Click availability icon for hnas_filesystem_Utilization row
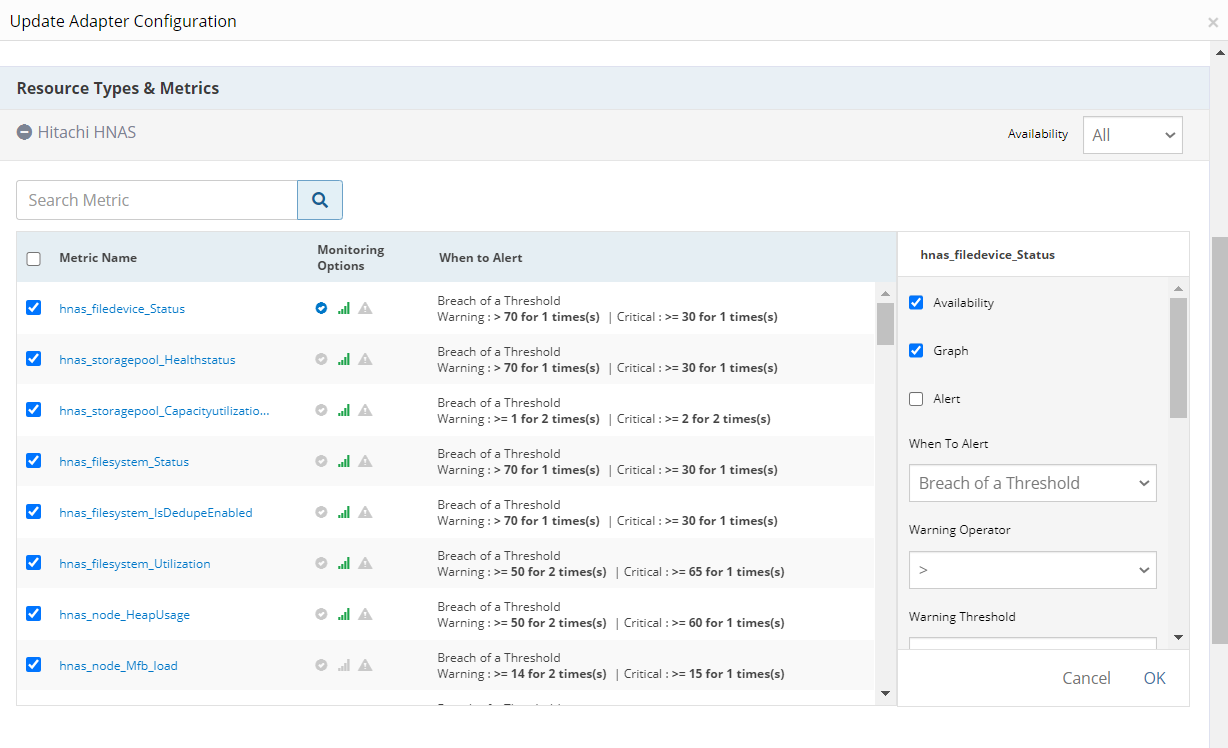Screen dimensions: 1228x748 click(x=321, y=563)
